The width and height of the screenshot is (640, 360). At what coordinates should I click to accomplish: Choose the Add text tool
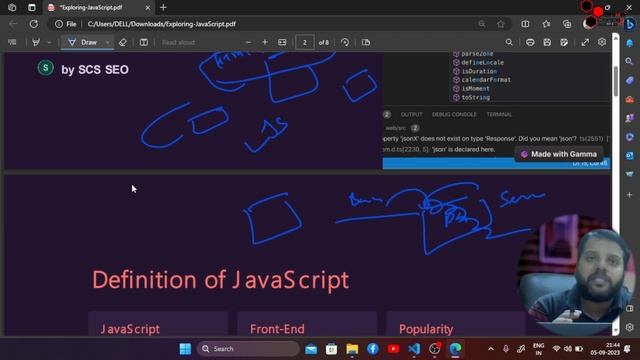coord(144,42)
